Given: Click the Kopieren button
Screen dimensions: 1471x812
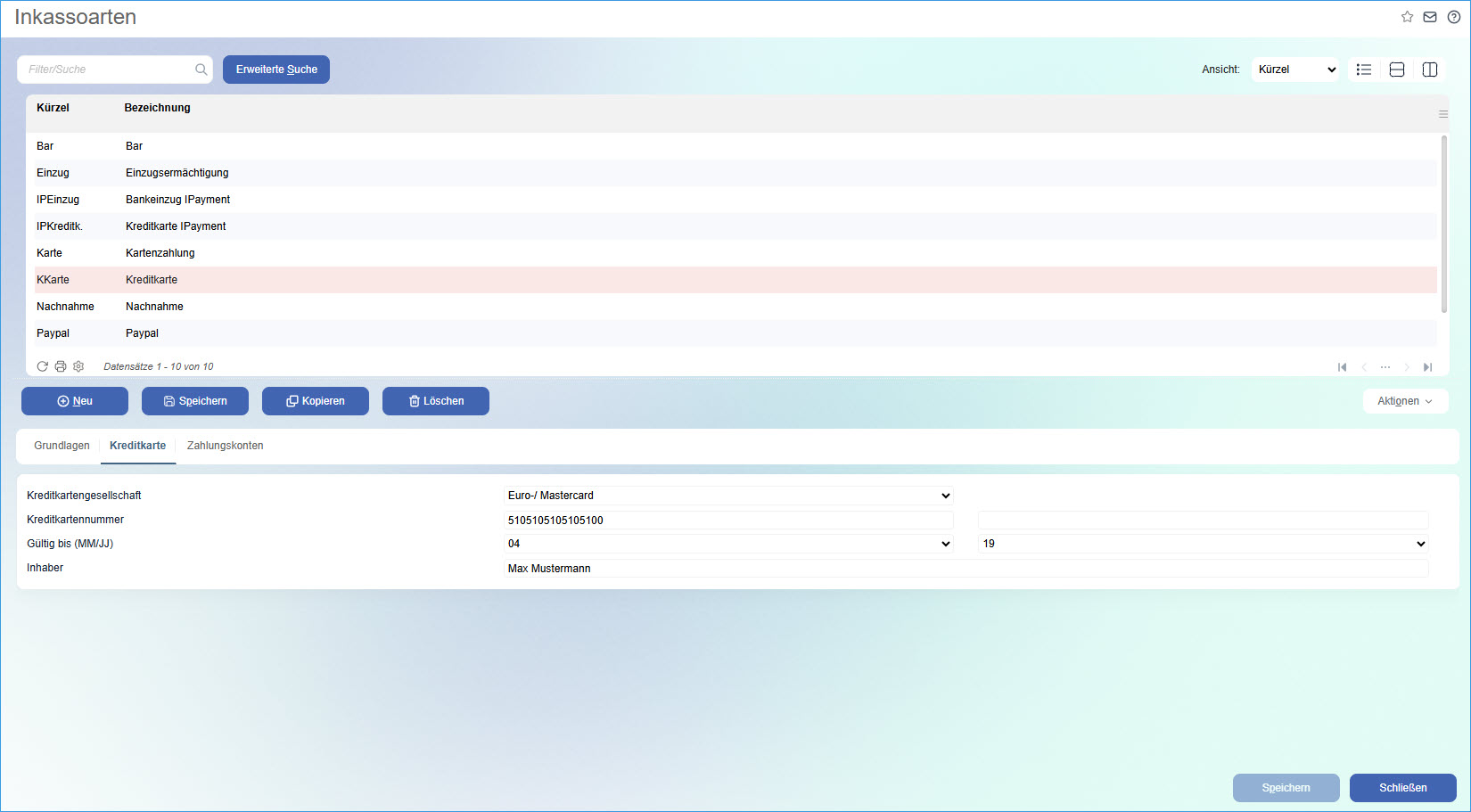Looking at the screenshot, I should (316, 401).
